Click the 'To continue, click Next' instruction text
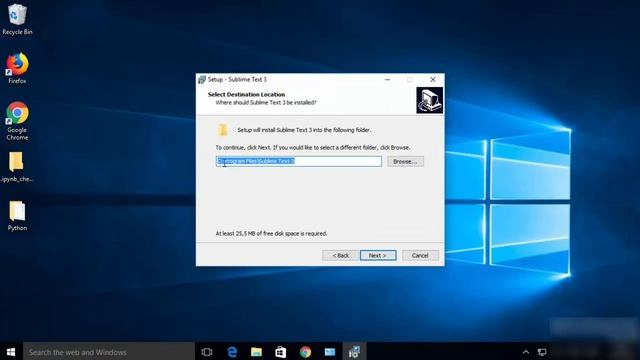The image size is (640, 360). [313, 147]
